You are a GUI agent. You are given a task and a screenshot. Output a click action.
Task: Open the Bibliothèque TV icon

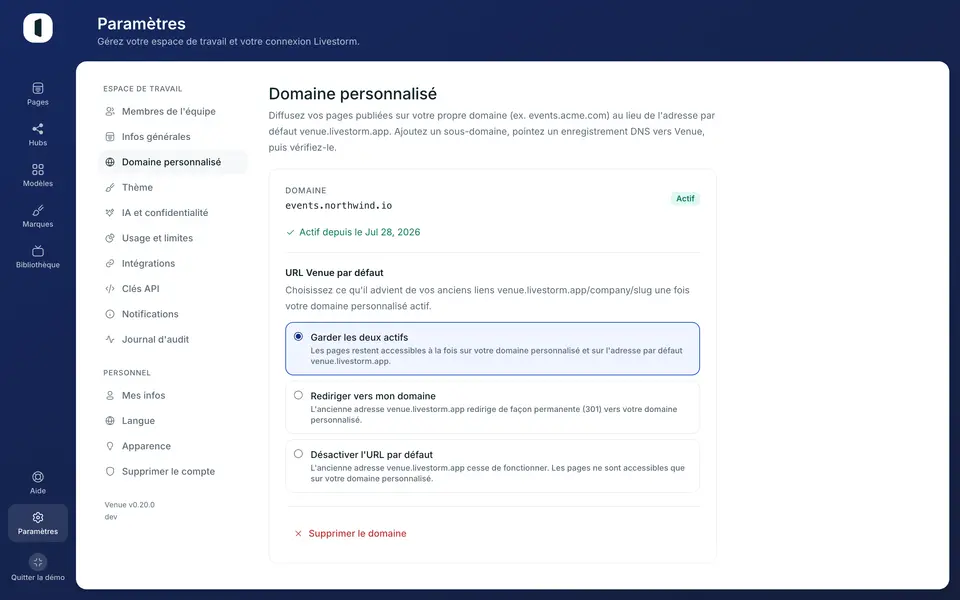[37, 251]
